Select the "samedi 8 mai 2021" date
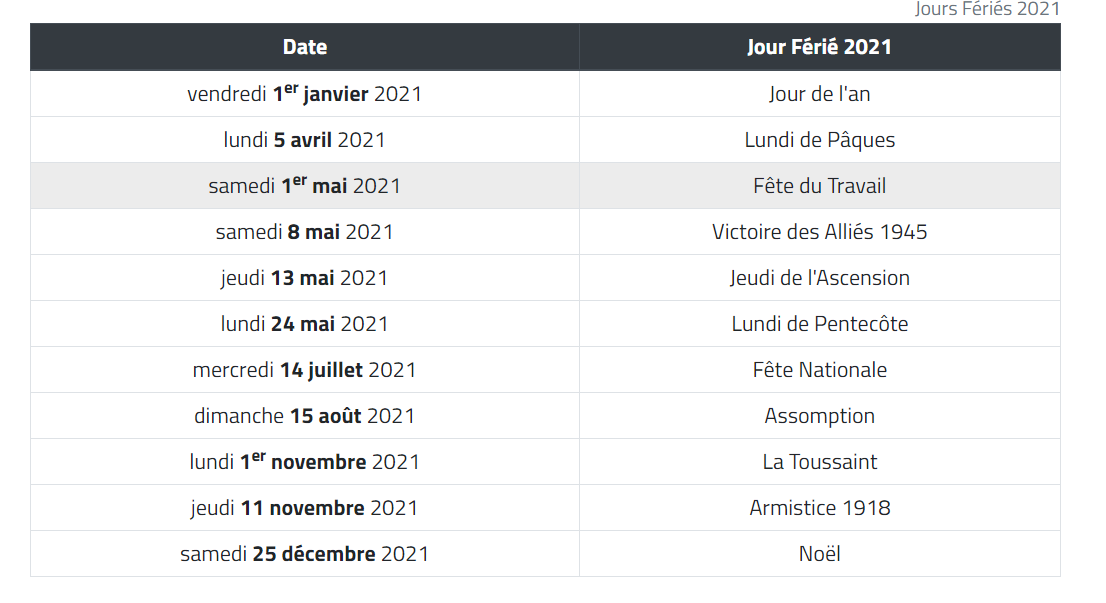Screen dimensions: 1106x603 [x=305, y=232]
